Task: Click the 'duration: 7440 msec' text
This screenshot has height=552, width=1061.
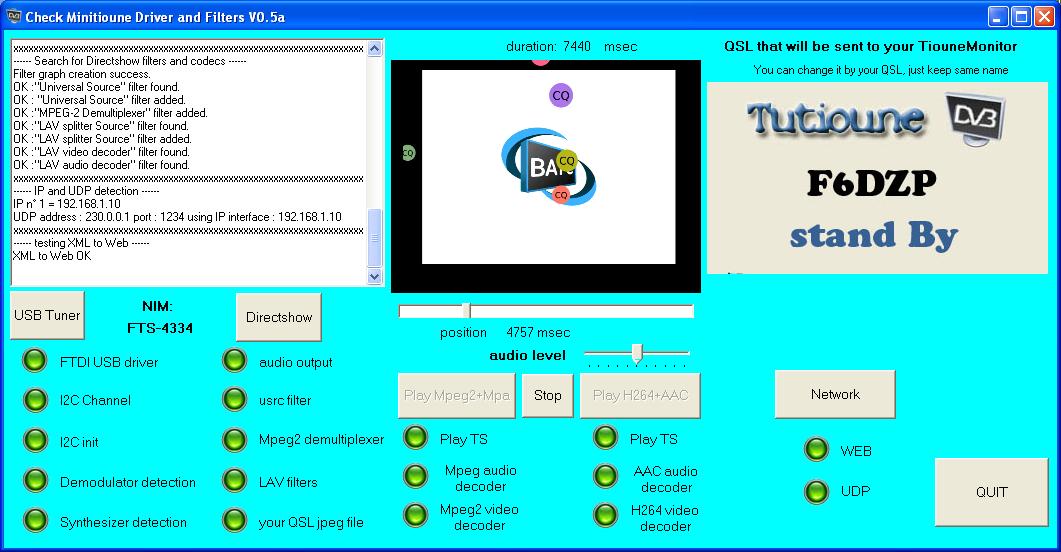Action: point(572,47)
